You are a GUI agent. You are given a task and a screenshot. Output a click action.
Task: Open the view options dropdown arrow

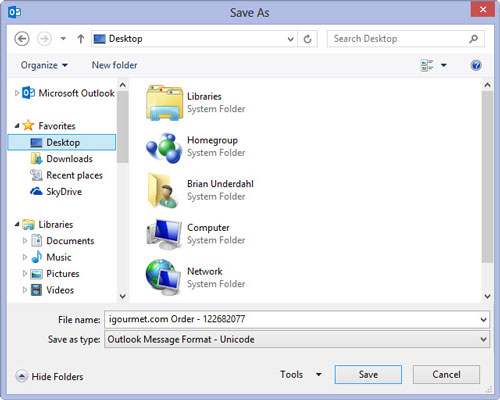point(444,65)
